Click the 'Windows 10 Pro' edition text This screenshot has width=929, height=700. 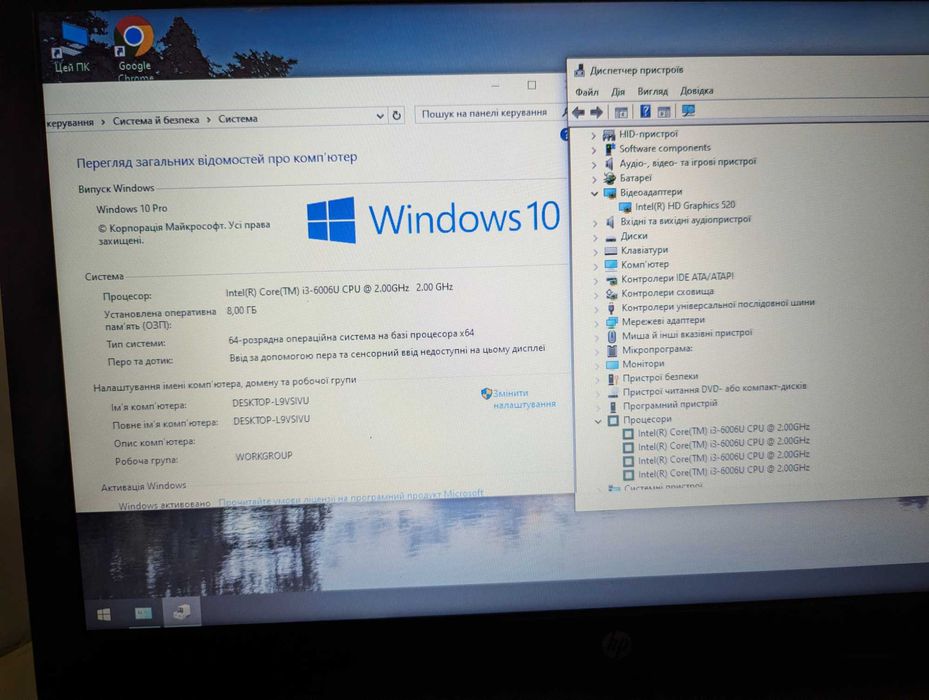coord(132,209)
